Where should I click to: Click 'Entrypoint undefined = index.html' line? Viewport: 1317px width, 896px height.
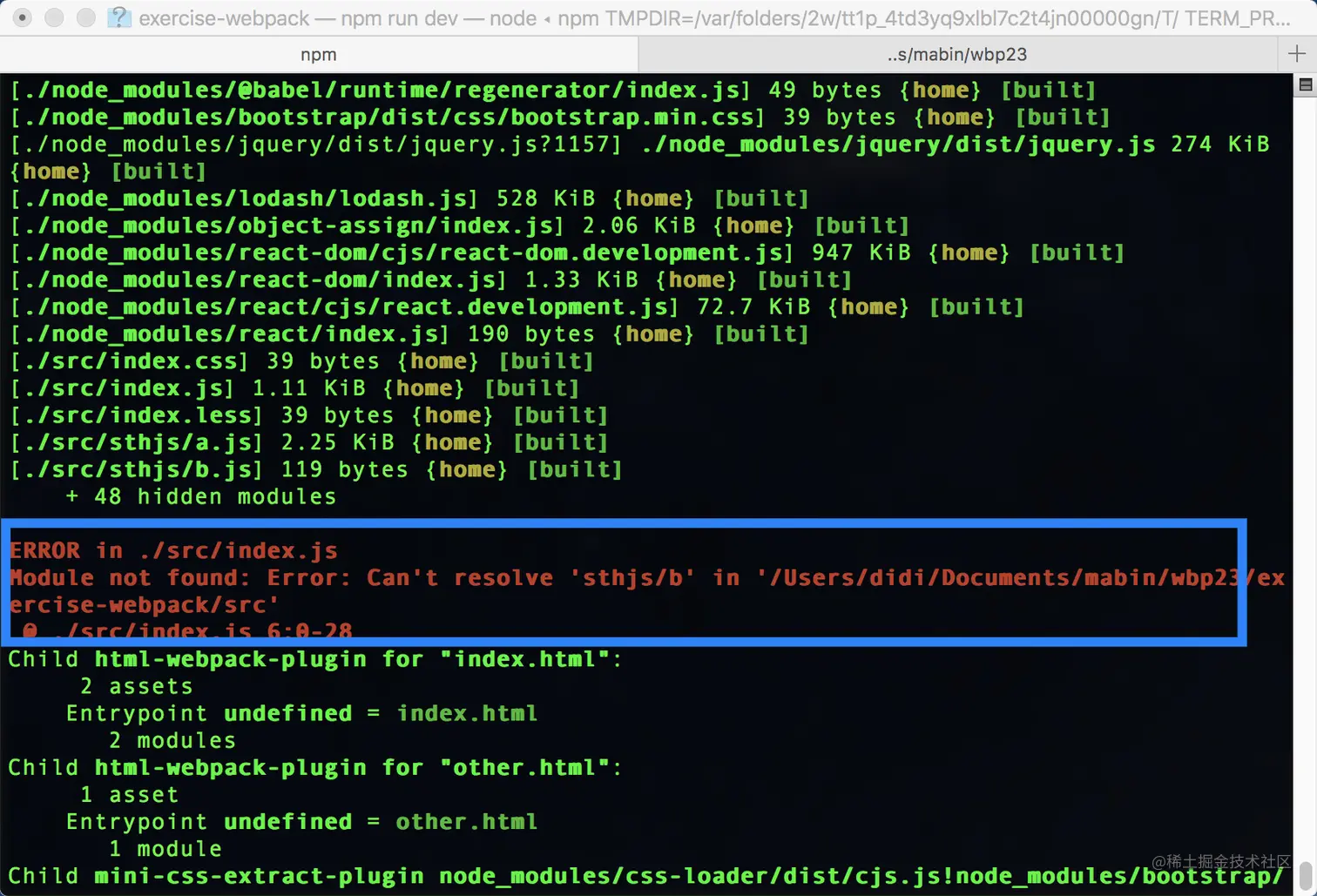[x=301, y=713]
